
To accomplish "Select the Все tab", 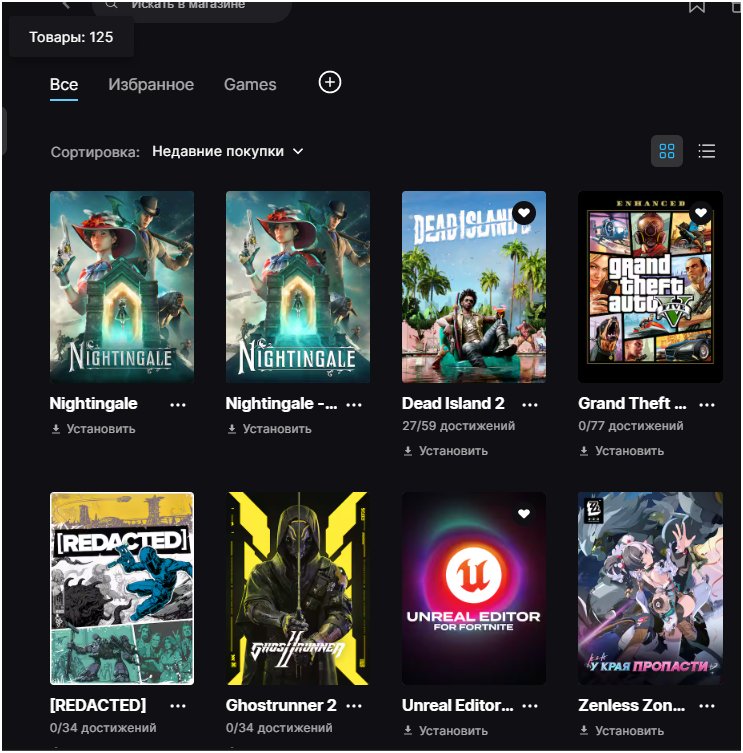I will click(x=64, y=85).
